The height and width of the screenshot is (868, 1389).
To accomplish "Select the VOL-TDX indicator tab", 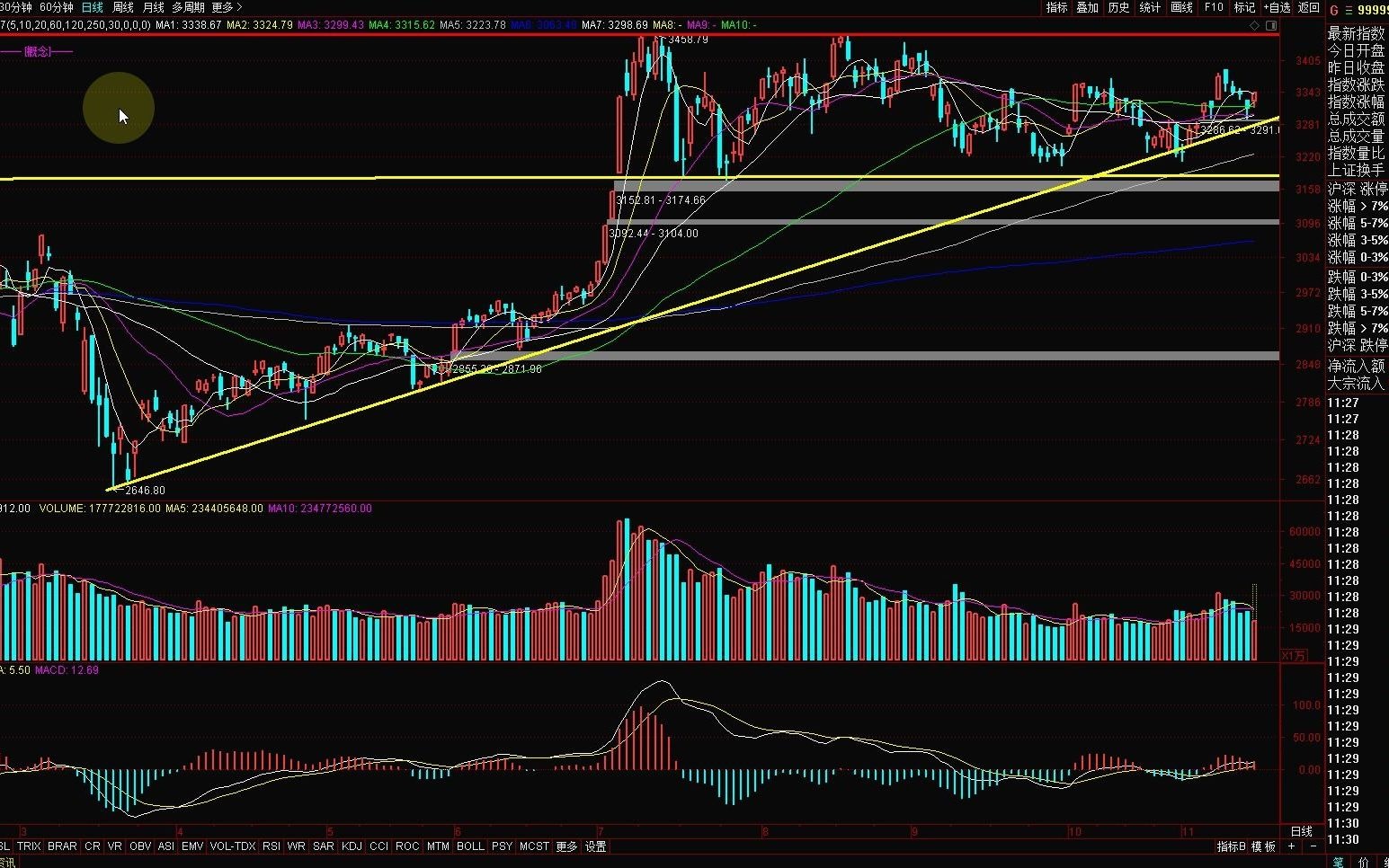I will coord(233,846).
